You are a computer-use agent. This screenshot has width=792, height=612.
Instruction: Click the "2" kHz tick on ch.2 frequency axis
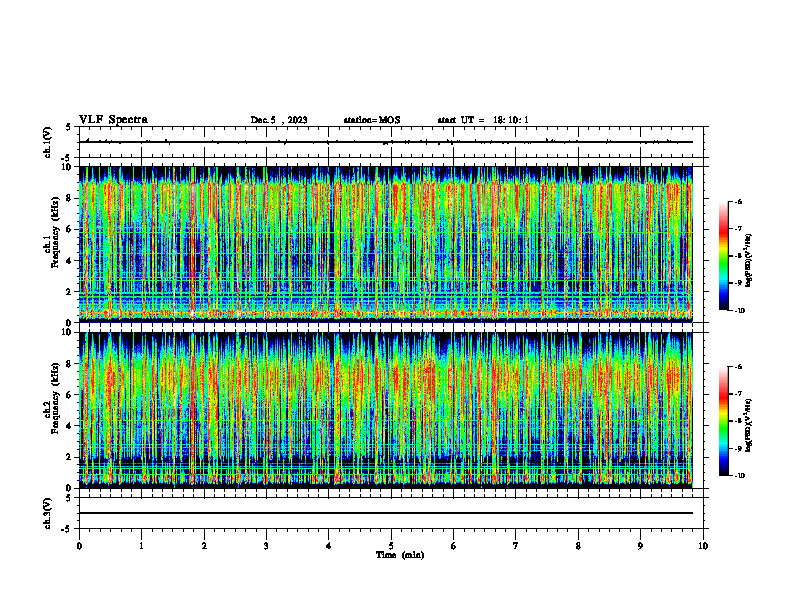pos(70,457)
